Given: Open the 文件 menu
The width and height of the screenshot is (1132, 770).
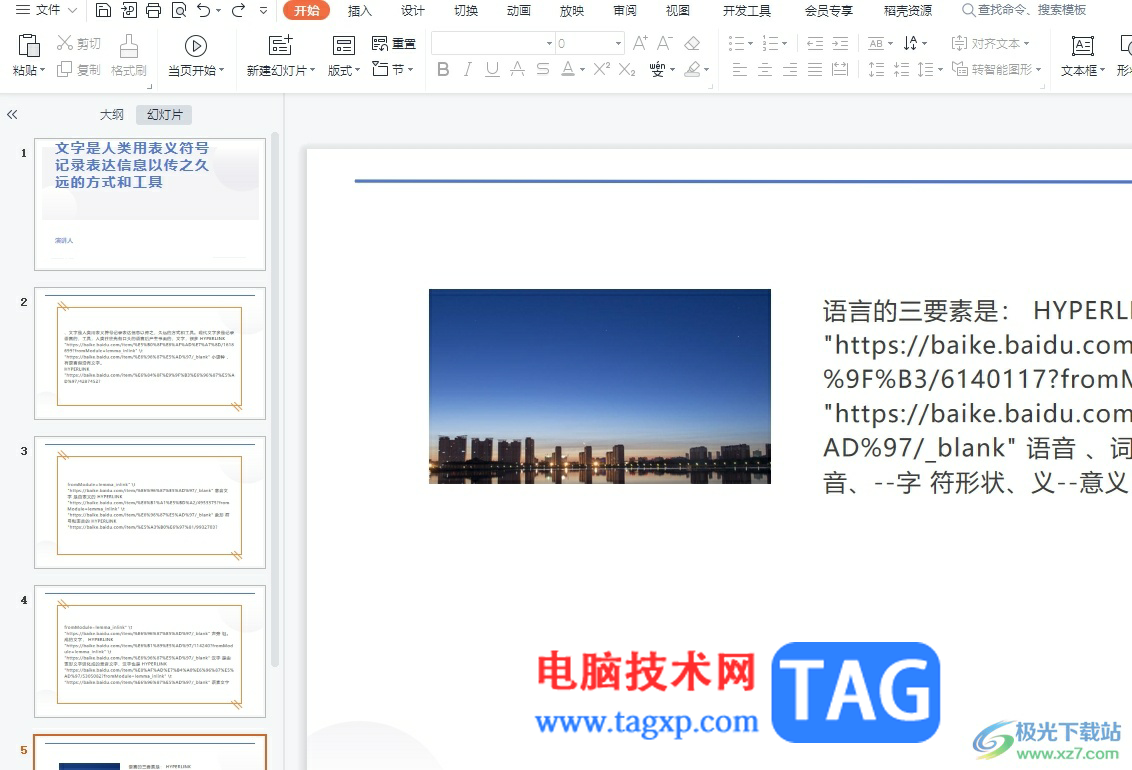Looking at the screenshot, I should 47,10.
